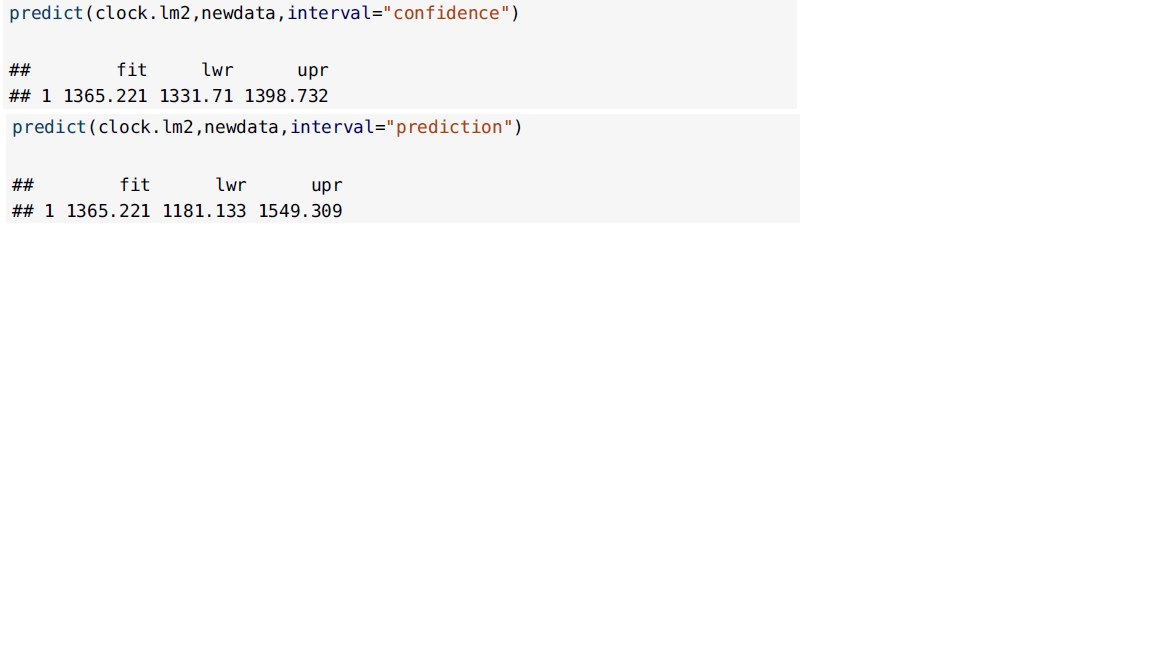Click the fit header in the first output
The image size is (1152, 648).
tap(132, 71)
